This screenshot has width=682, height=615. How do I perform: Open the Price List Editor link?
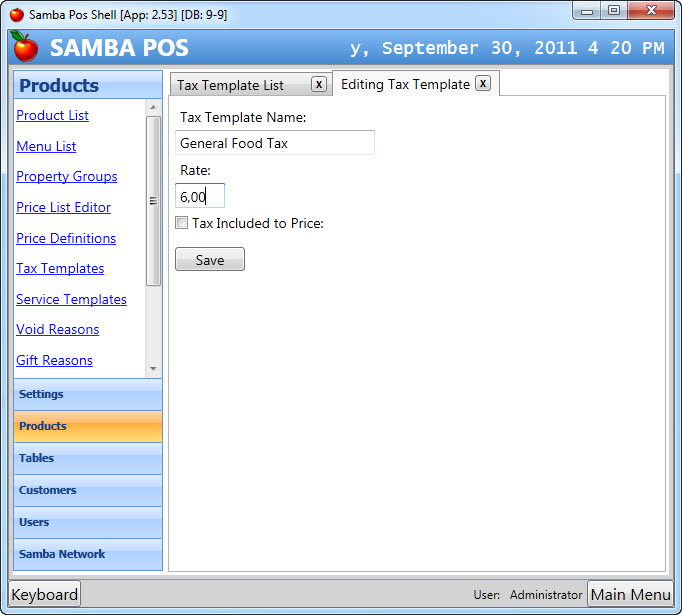coord(63,207)
